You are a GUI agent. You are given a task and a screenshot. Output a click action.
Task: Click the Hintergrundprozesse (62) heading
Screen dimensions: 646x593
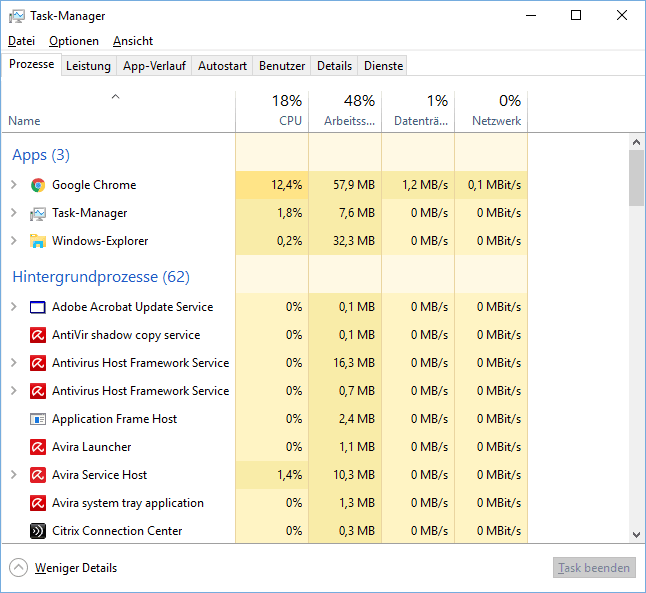pos(101,277)
